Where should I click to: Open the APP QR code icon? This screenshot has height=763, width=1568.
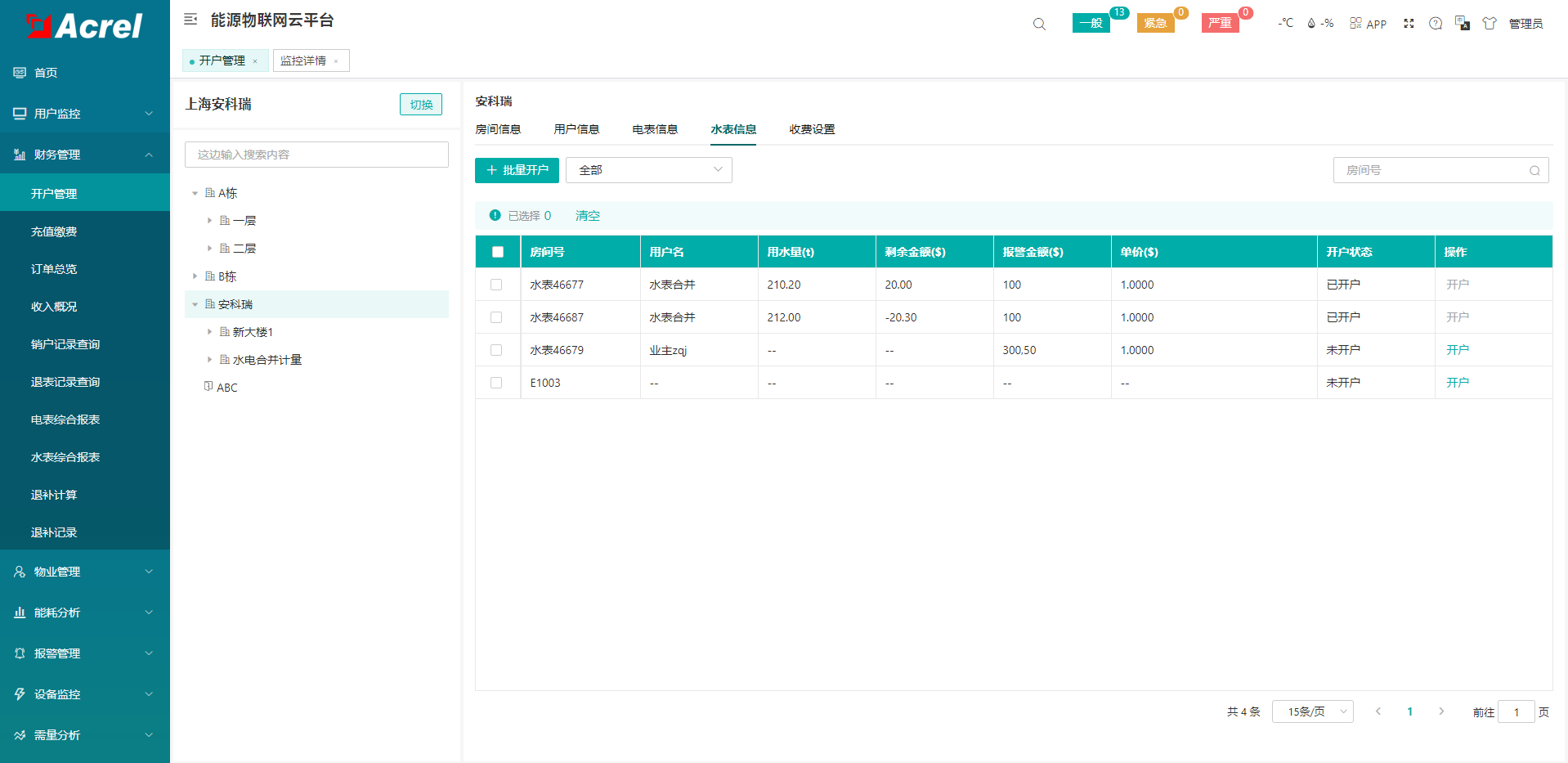[1368, 24]
